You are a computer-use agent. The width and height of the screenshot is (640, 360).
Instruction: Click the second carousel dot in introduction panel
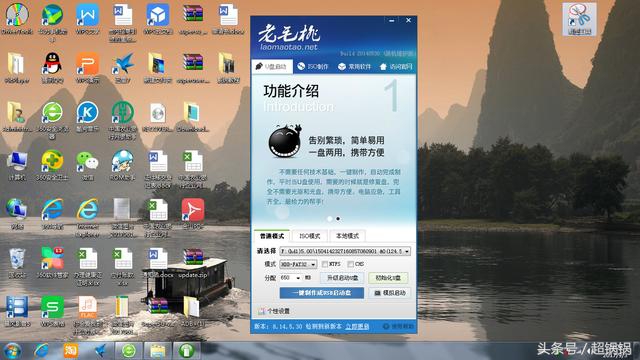[338, 219]
